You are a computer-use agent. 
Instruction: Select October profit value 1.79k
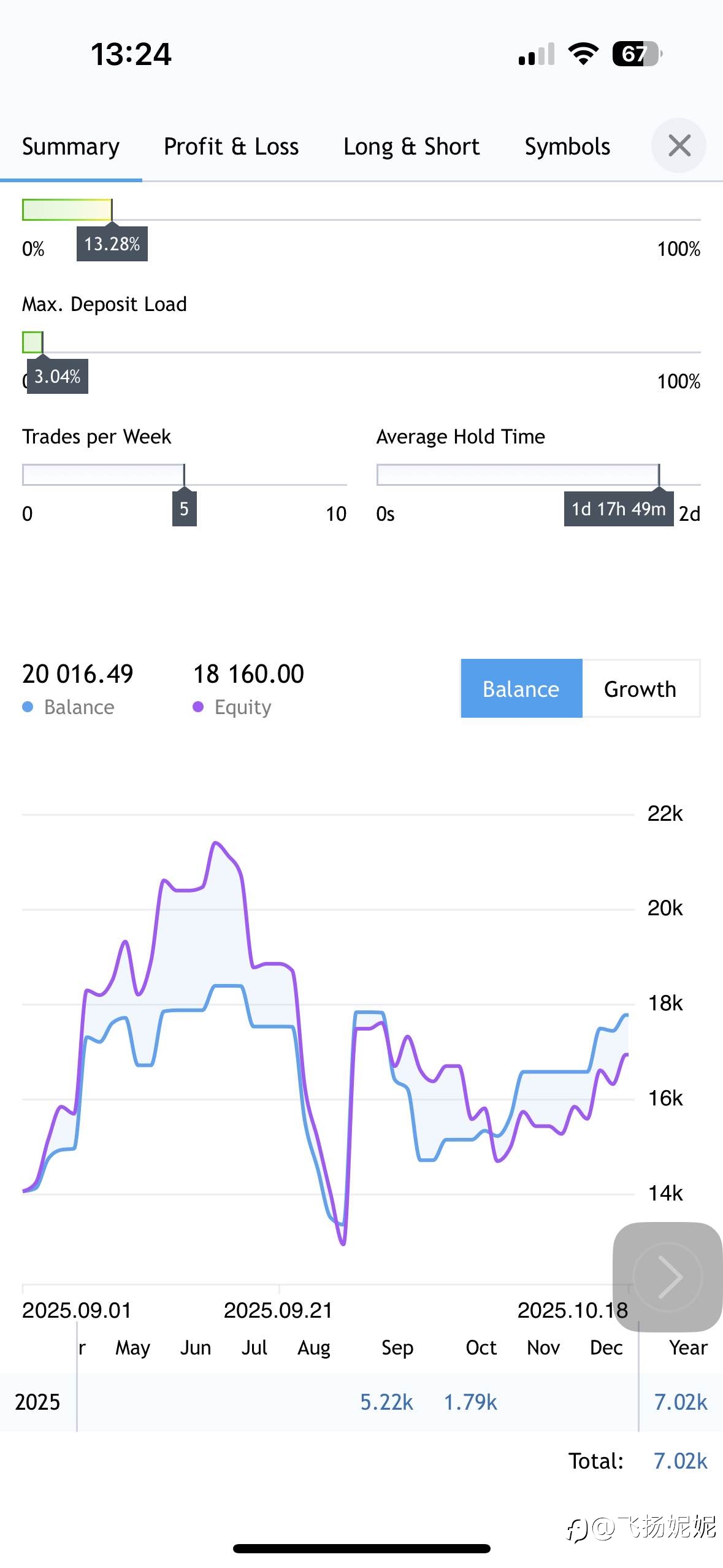click(x=470, y=1402)
